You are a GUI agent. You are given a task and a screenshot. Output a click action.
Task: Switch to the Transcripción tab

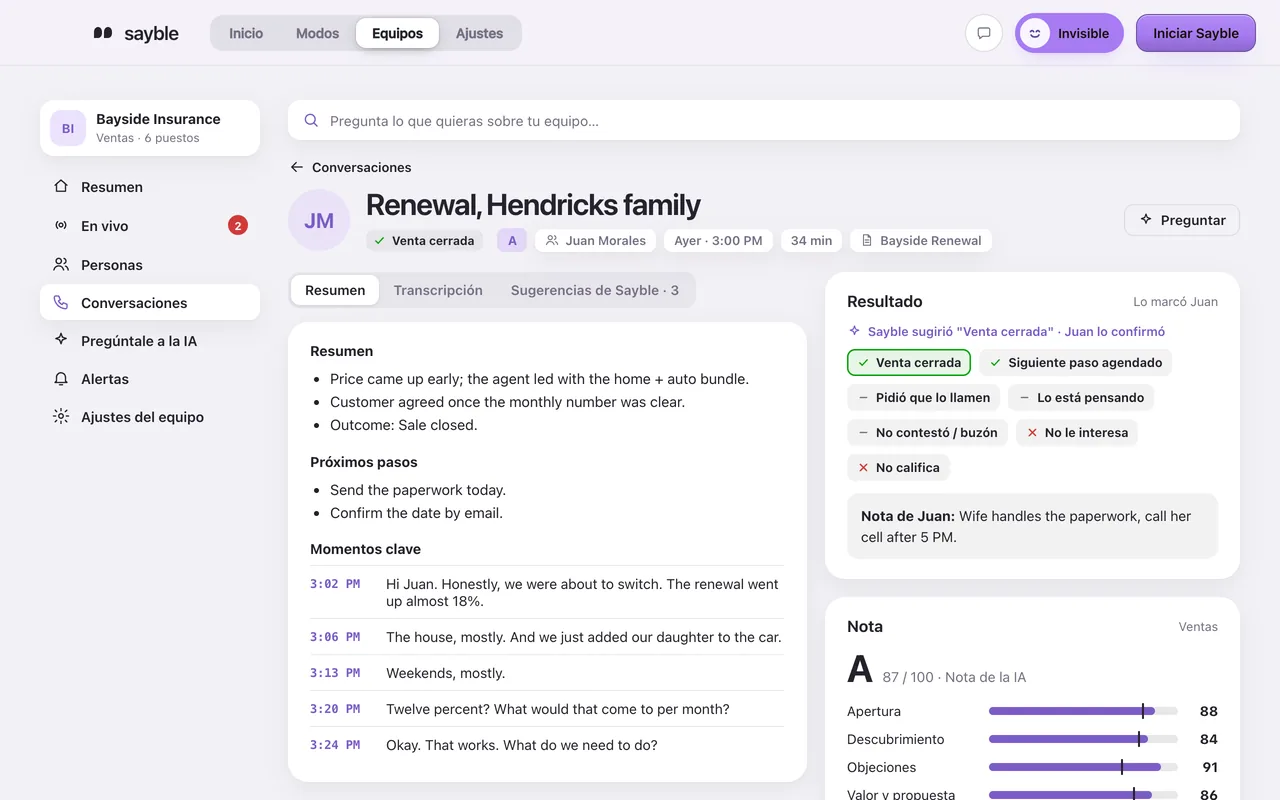pos(438,290)
